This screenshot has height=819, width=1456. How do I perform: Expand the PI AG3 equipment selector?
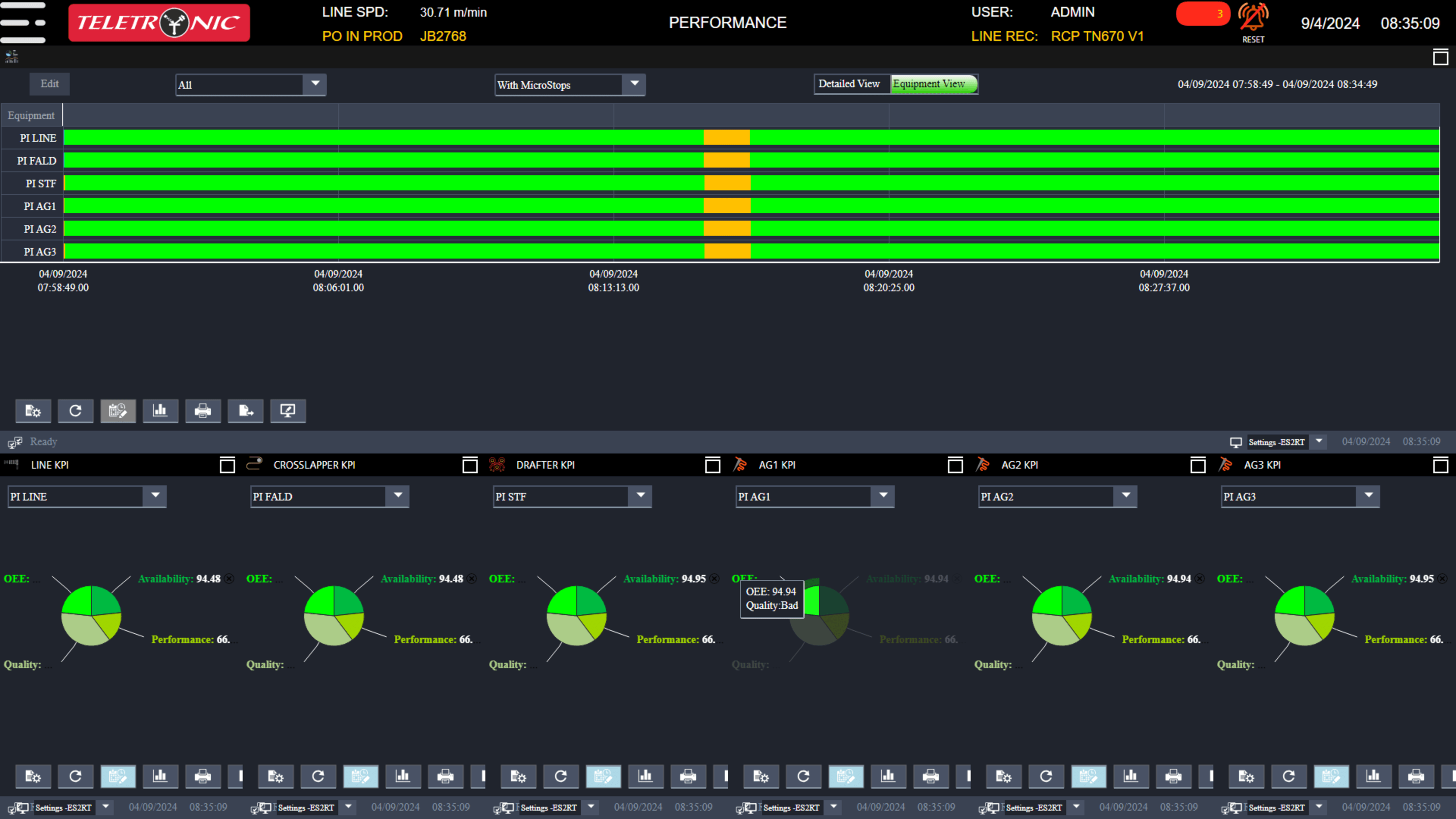click(x=1368, y=496)
